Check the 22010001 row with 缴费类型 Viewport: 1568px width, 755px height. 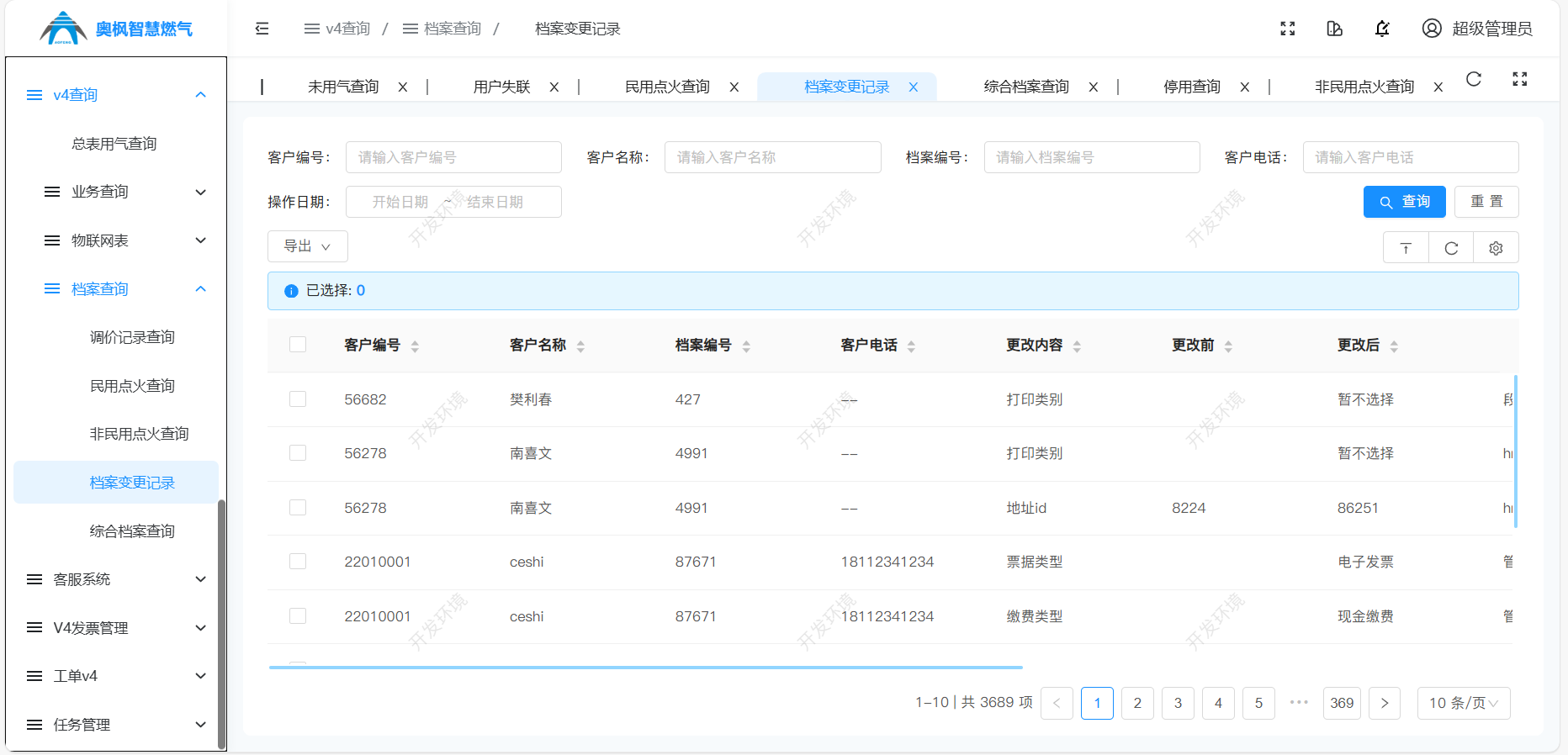click(298, 616)
